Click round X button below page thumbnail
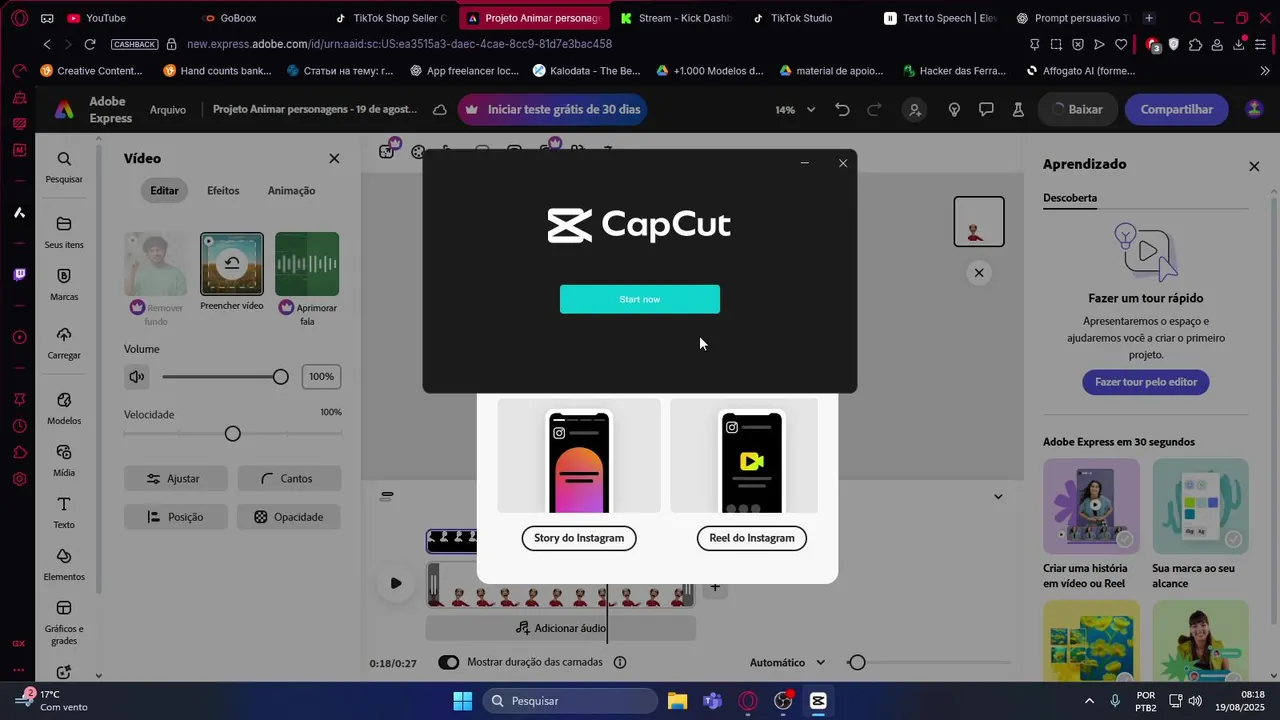The height and width of the screenshot is (720, 1280). [x=979, y=273]
